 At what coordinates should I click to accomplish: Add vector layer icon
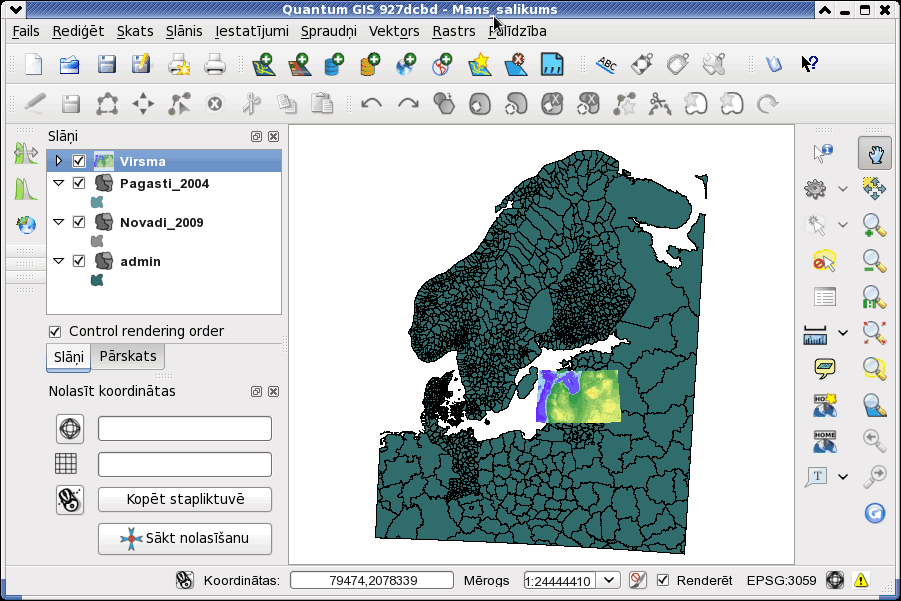pos(264,64)
